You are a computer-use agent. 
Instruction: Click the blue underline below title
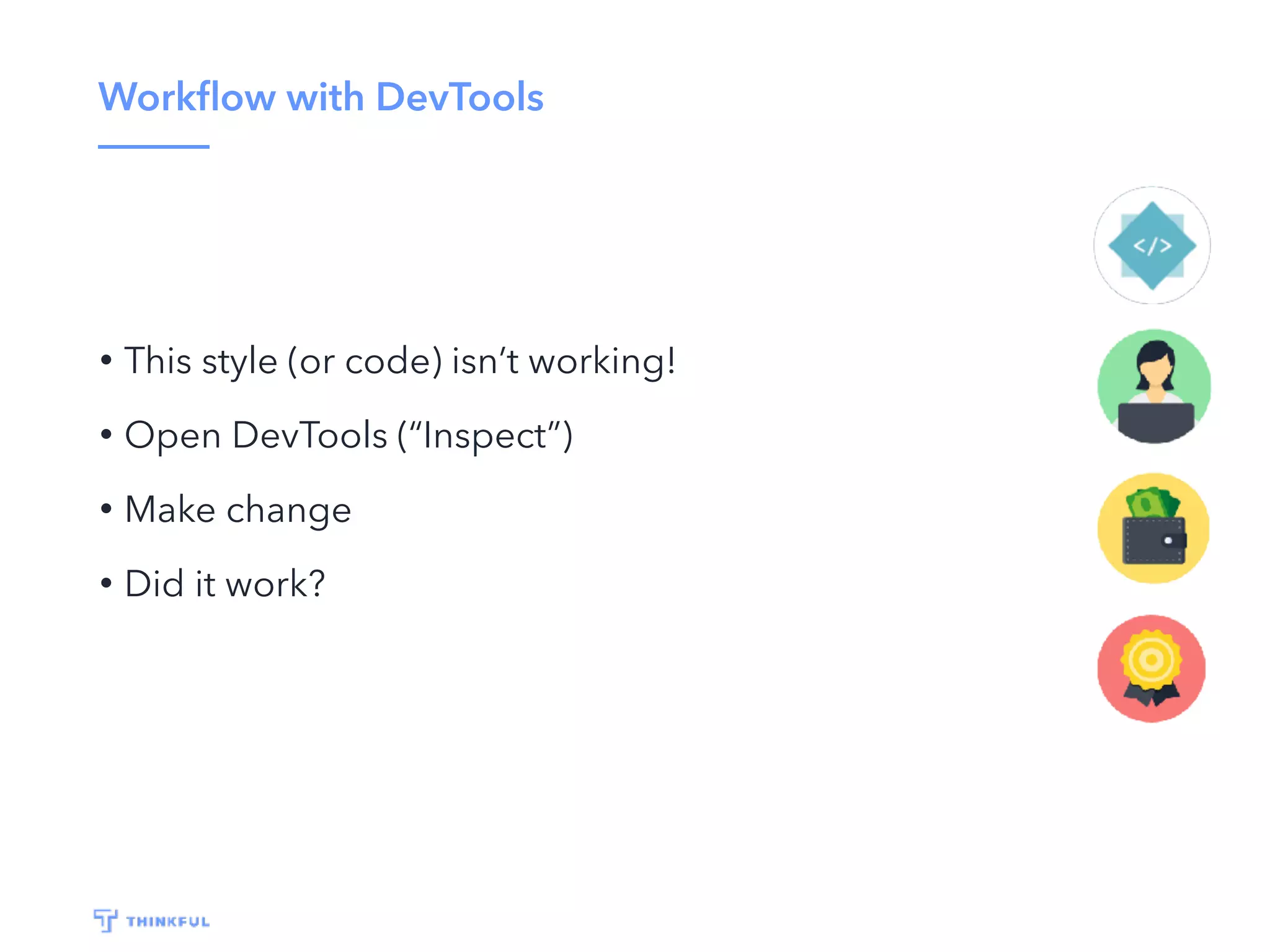[x=153, y=147]
